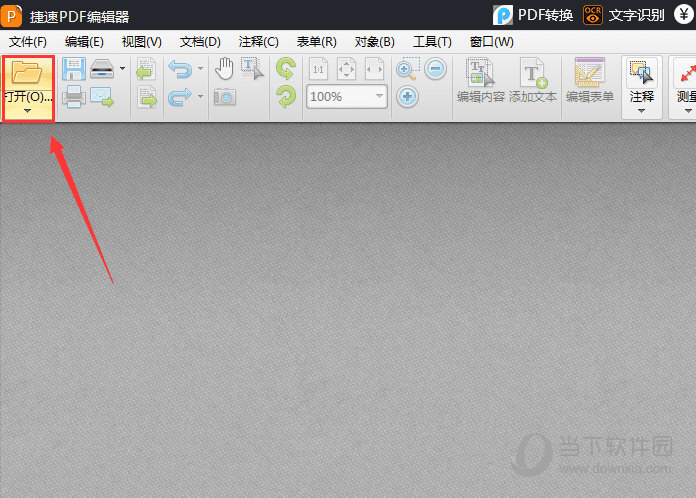Rotate view clockwise green arrow

(285, 97)
